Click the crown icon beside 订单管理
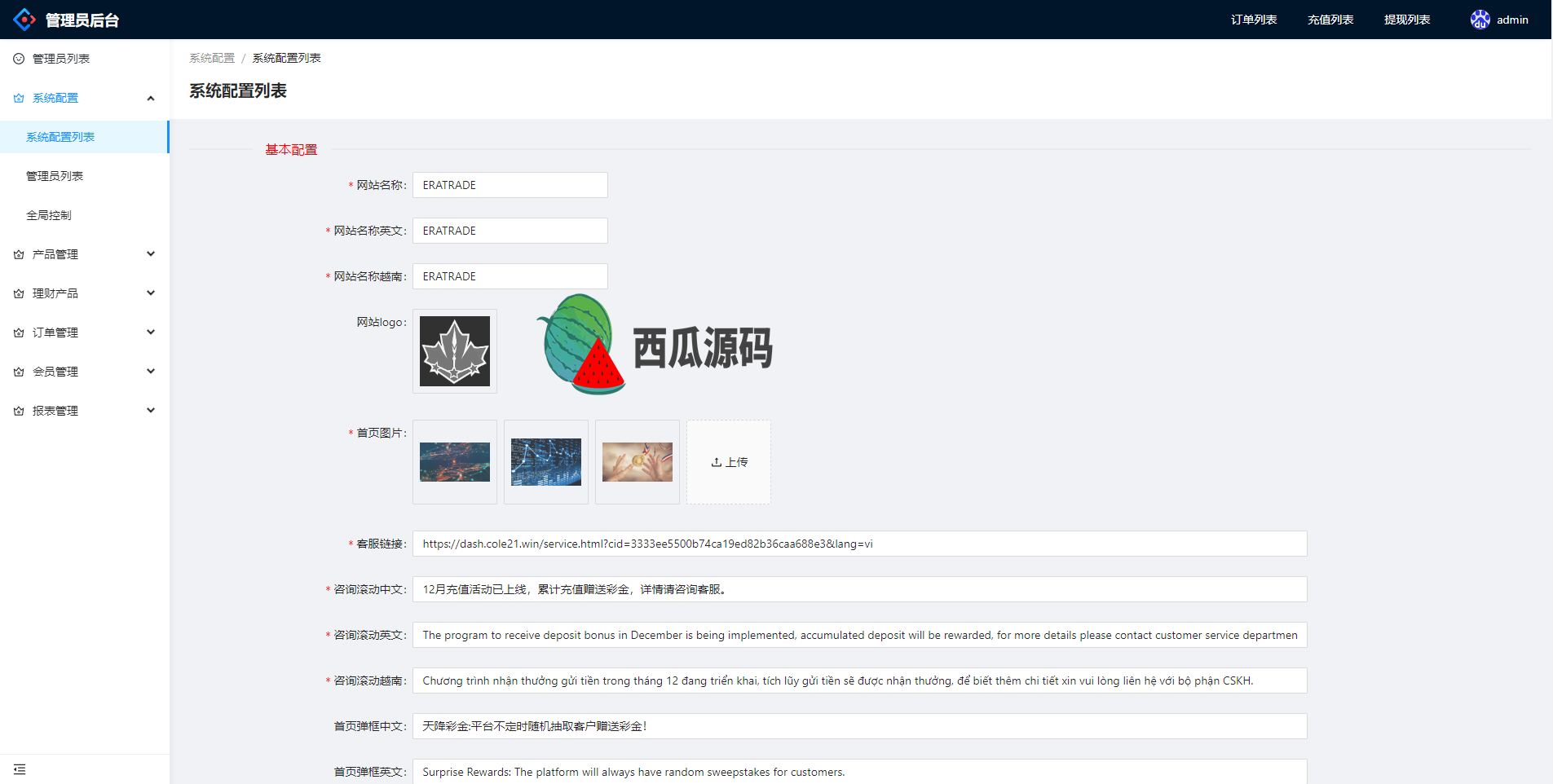 [x=19, y=333]
